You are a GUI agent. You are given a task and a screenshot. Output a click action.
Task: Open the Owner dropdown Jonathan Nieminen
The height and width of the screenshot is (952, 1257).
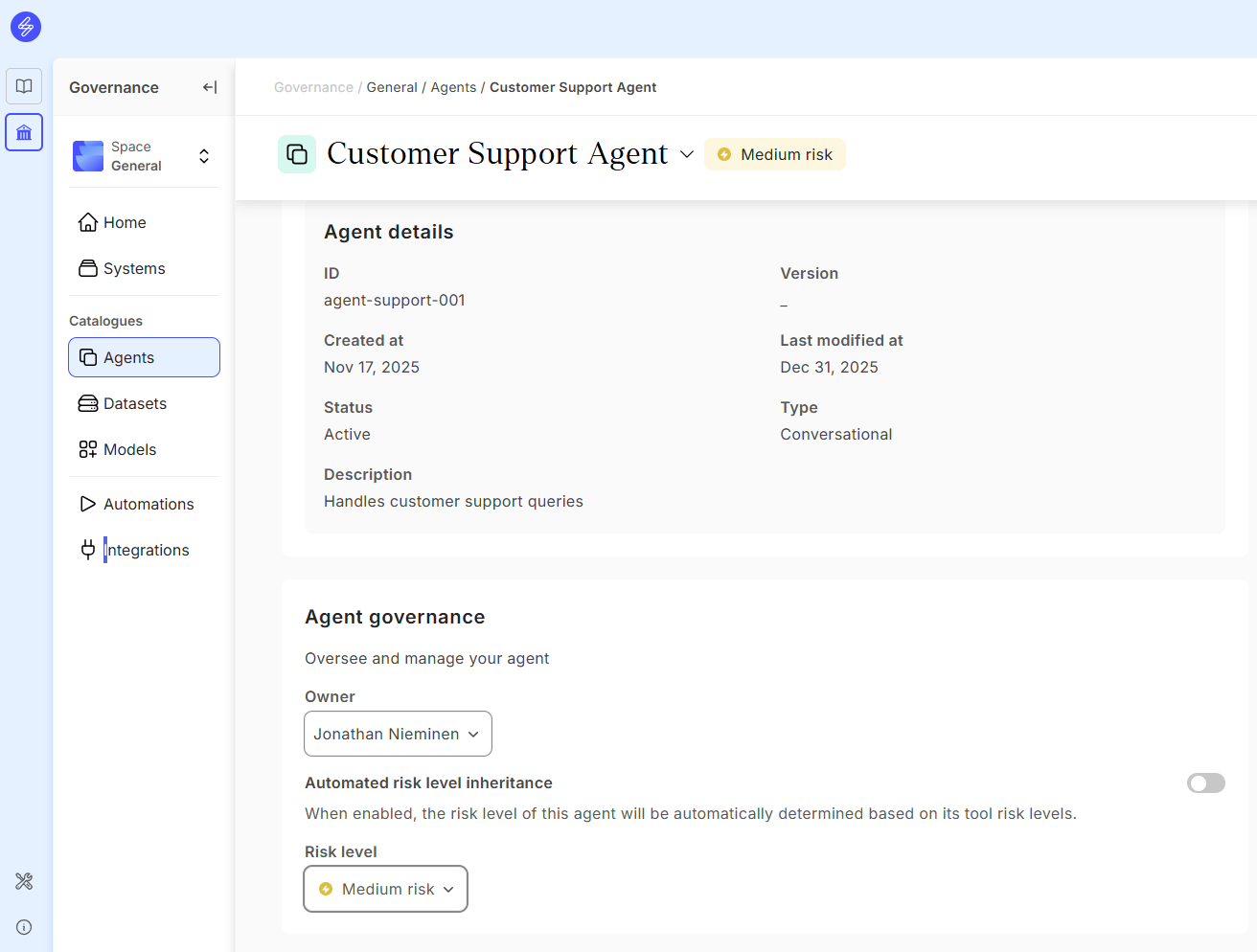point(398,734)
